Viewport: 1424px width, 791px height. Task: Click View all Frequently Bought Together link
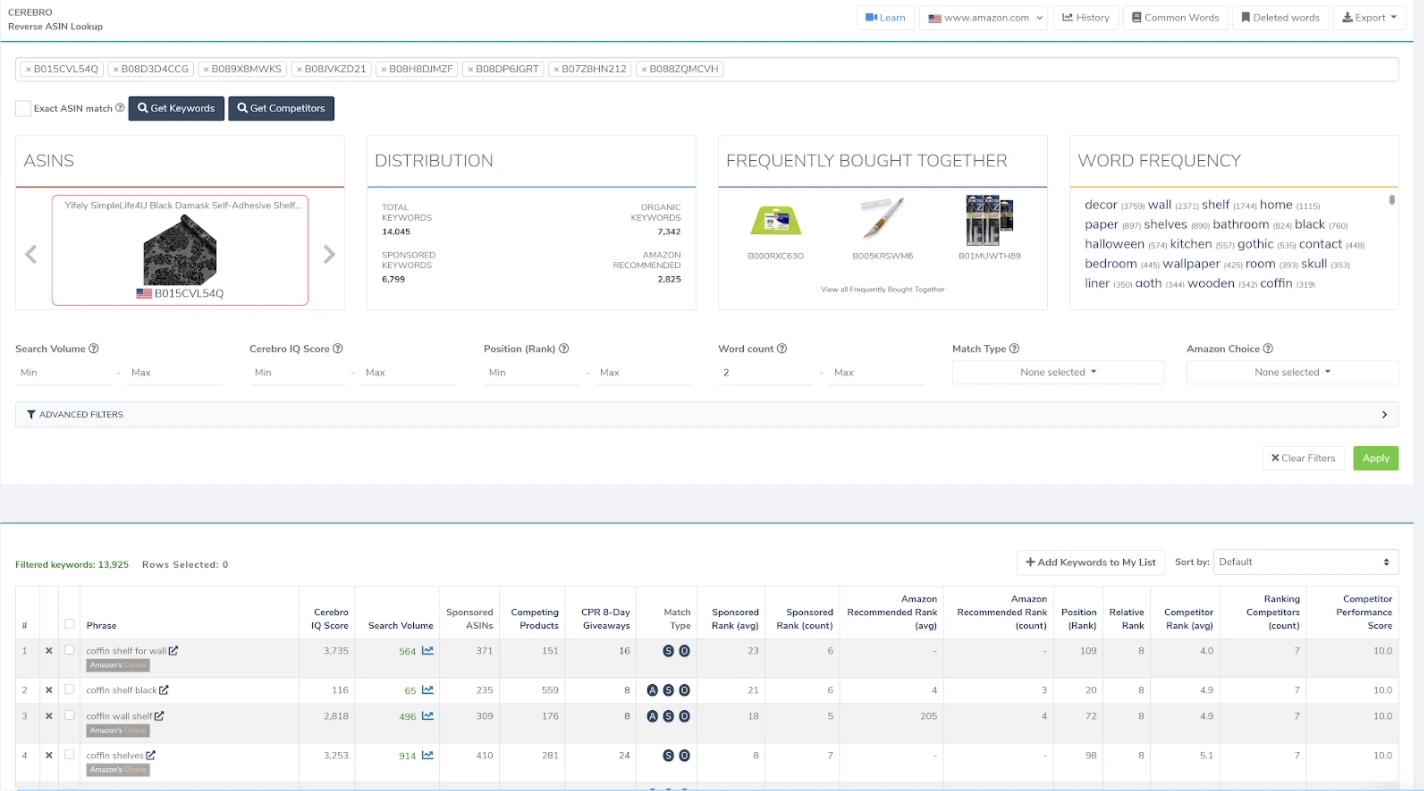882,289
